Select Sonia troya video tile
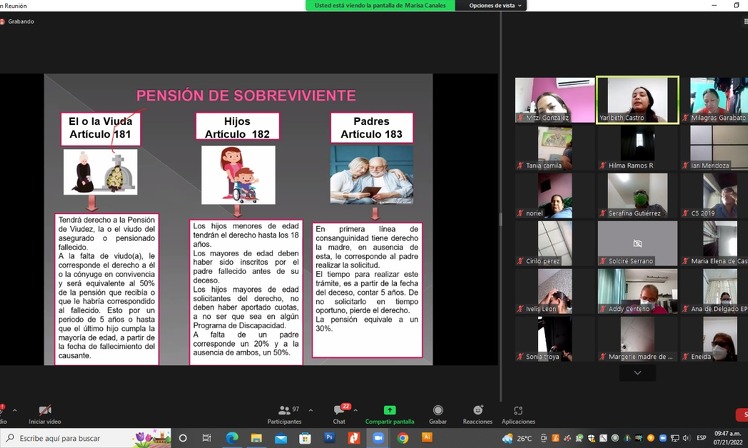 [x=555, y=339]
